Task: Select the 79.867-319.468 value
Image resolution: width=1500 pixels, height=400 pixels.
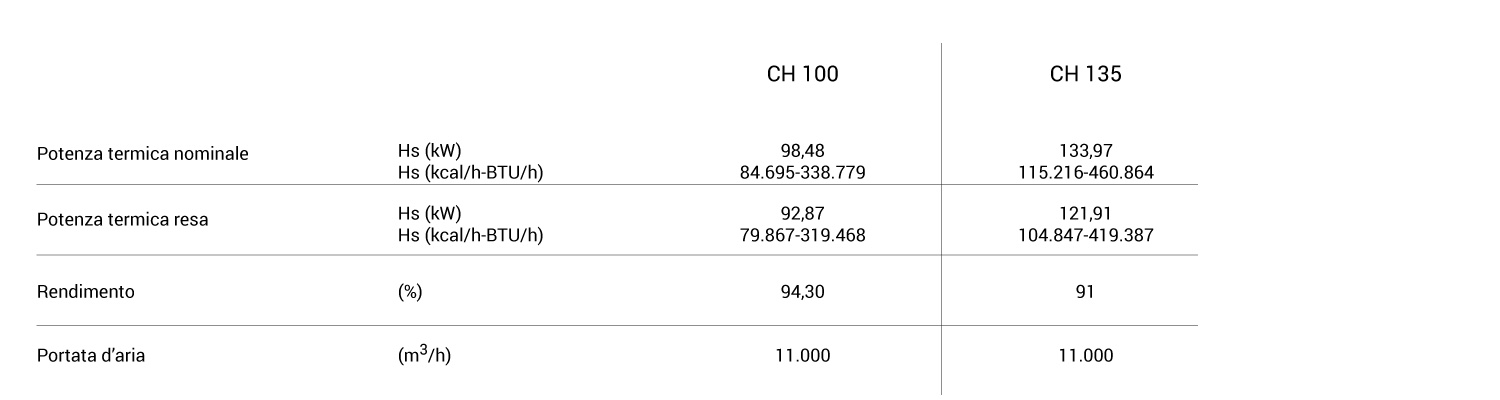Action: [802, 236]
